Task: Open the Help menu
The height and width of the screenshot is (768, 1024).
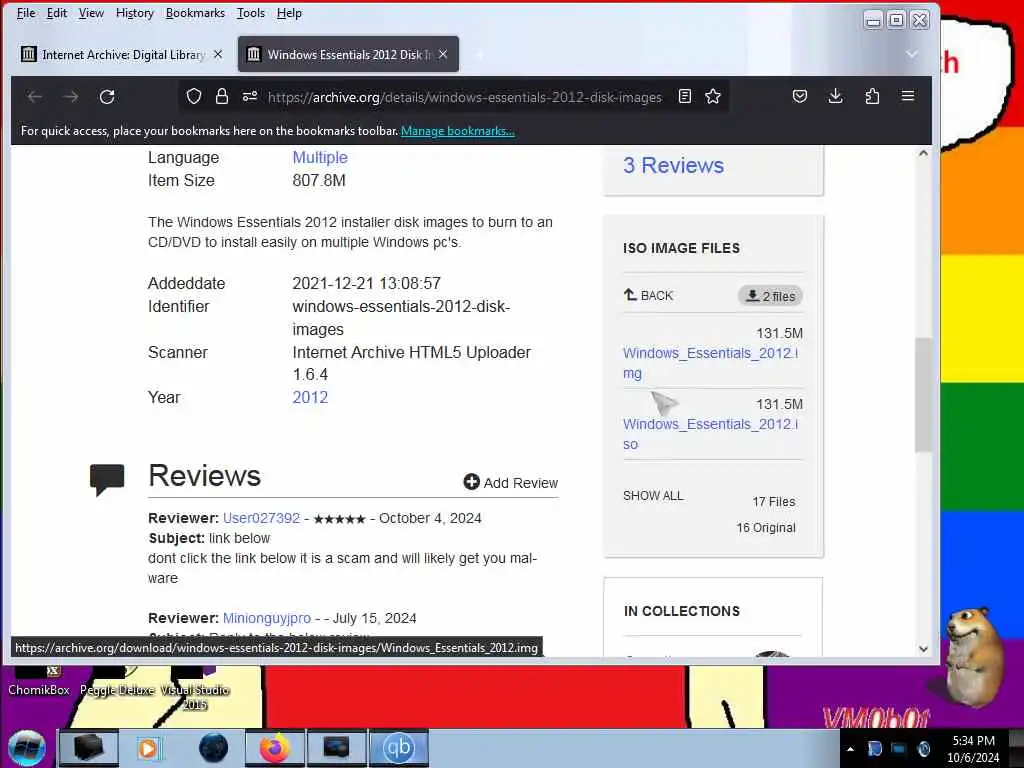Action: [289, 13]
